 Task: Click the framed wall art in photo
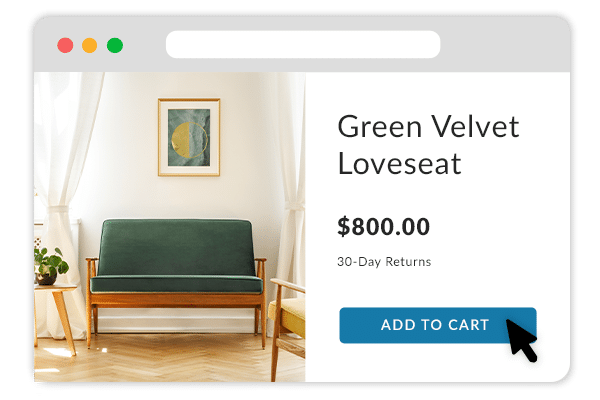click(x=189, y=137)
